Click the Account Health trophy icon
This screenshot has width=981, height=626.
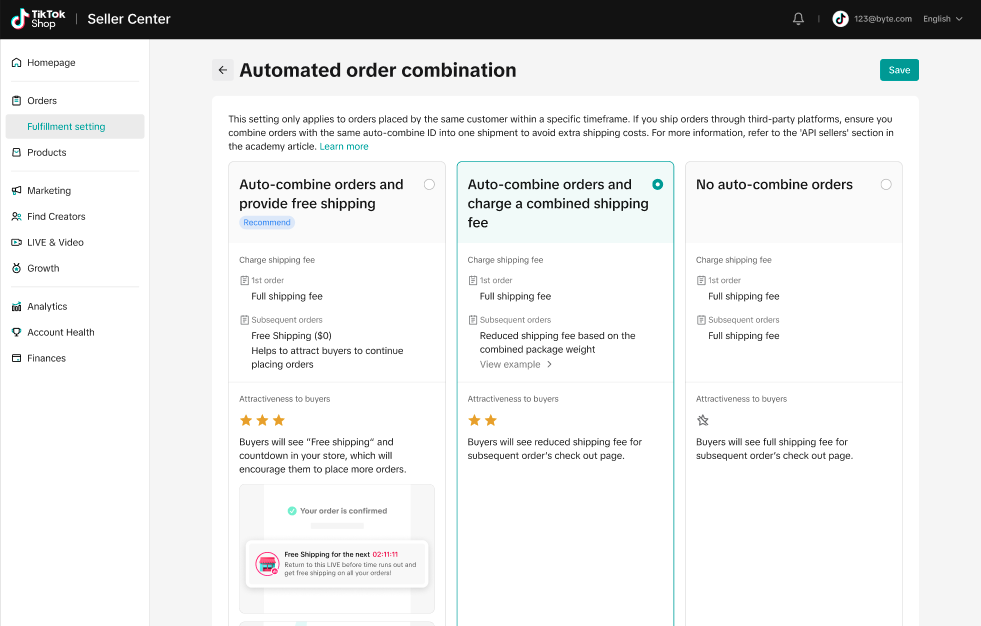17,333
